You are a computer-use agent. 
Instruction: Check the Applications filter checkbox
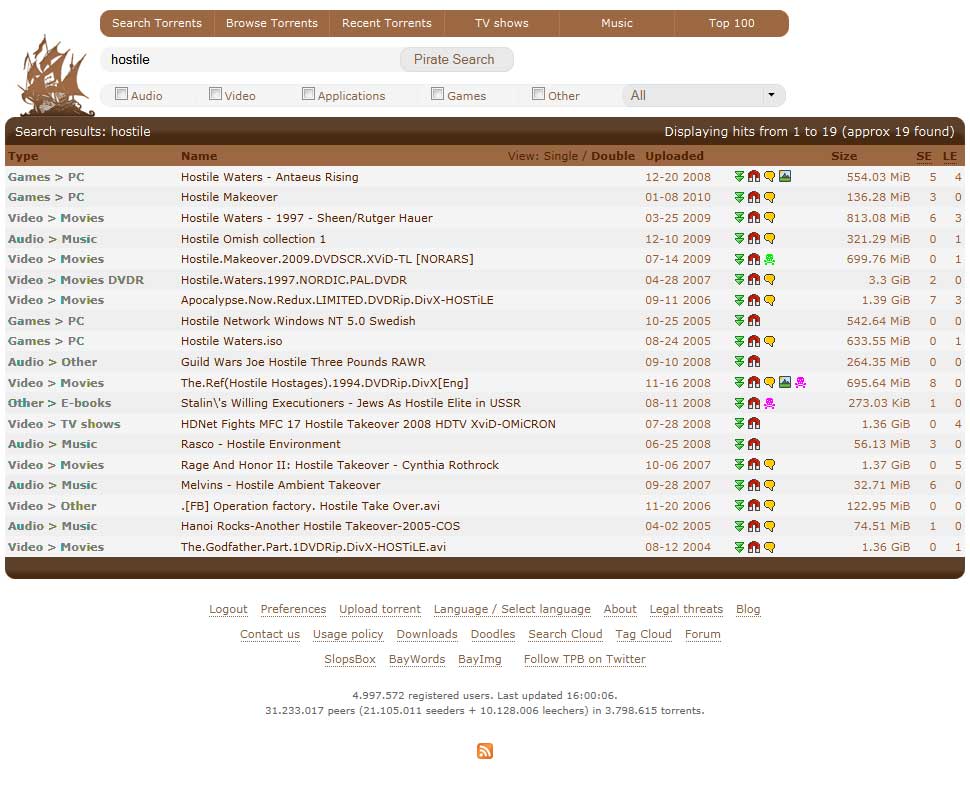tap(308, 93)
